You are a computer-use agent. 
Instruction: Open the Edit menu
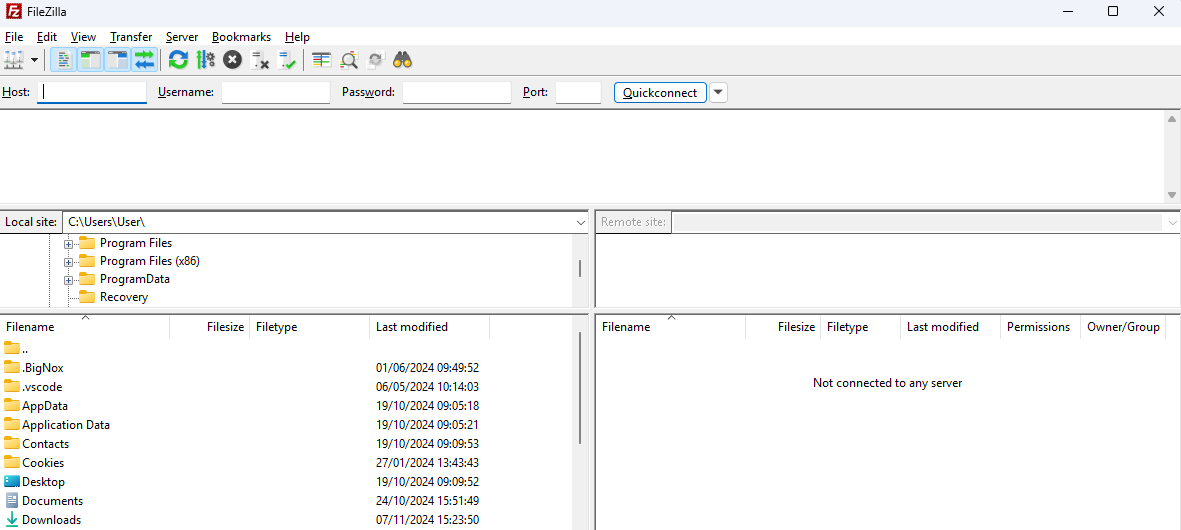click(x=47, y=37)
